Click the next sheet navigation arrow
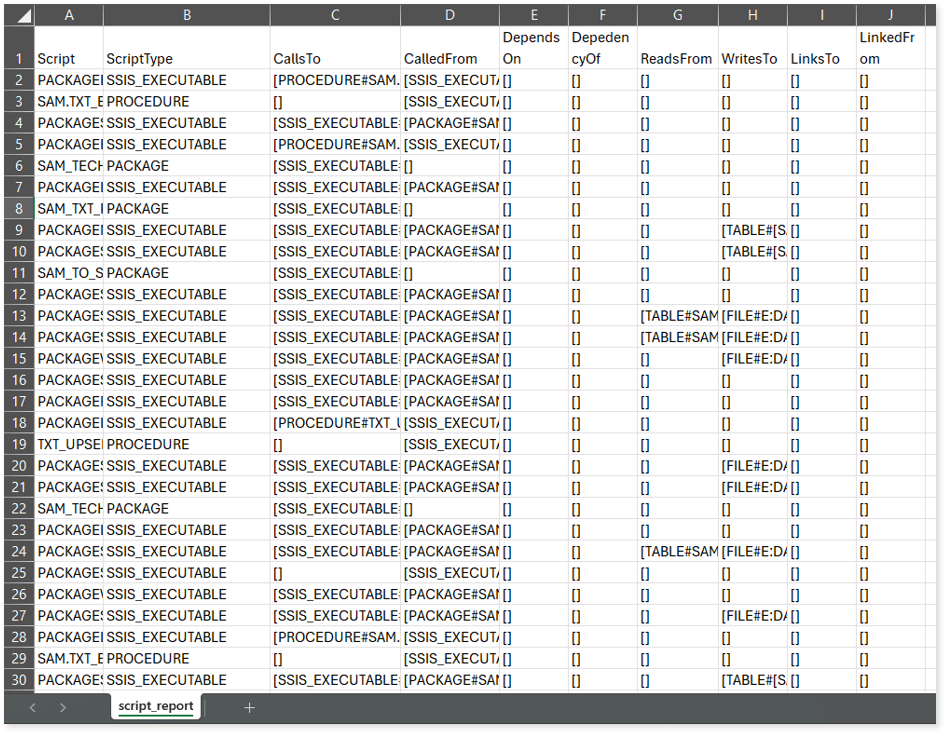 click(63, 707)
